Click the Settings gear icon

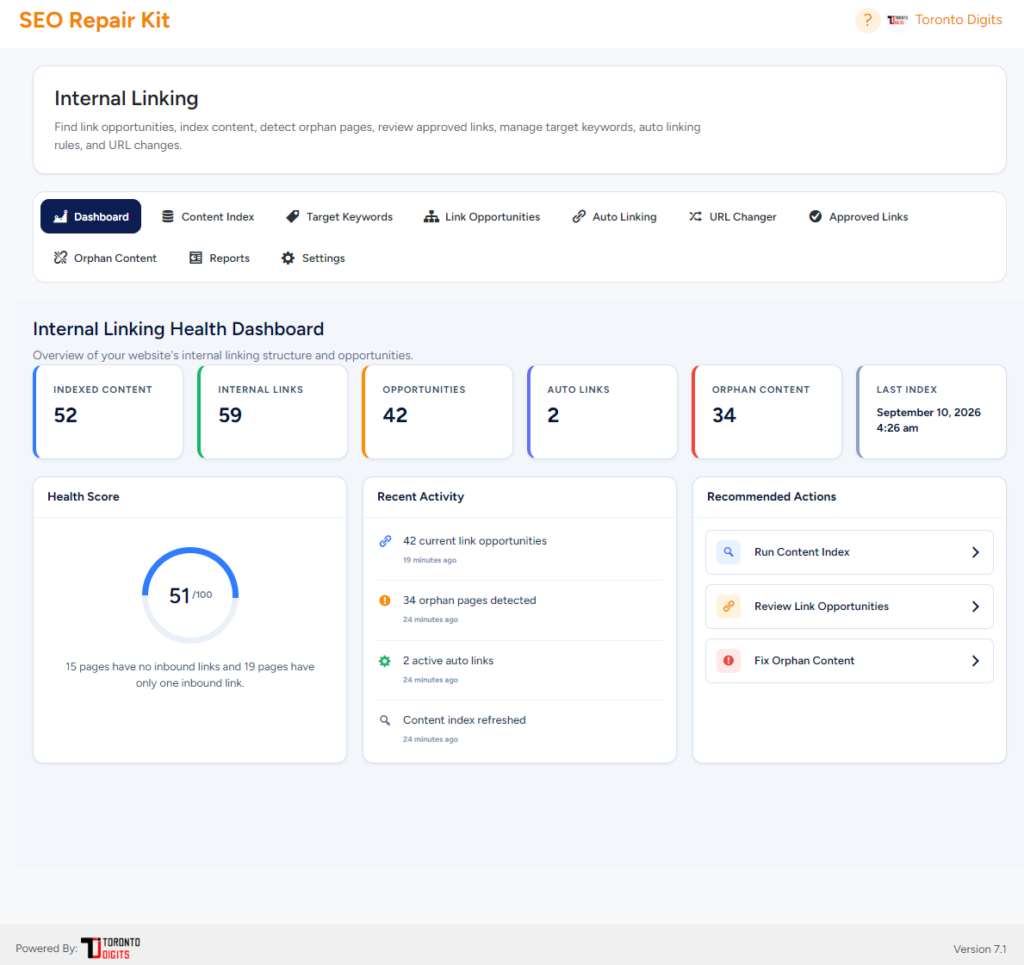point(288,258)
